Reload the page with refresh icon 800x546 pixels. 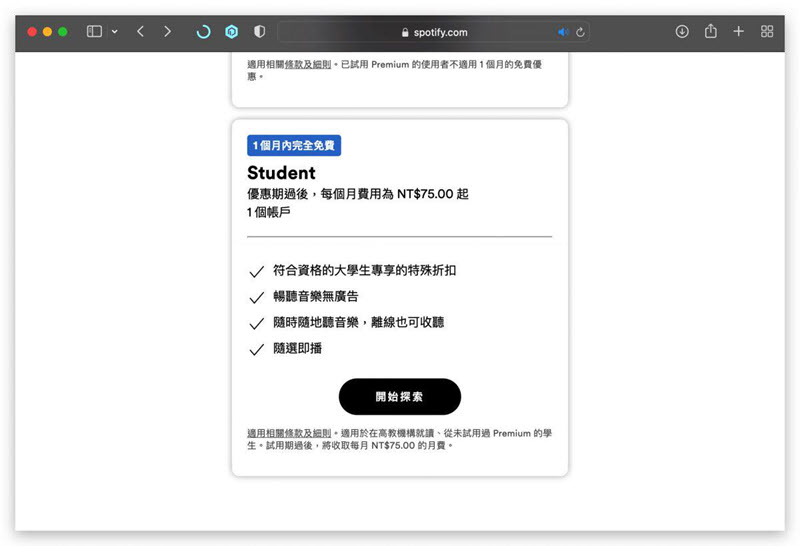580,32
